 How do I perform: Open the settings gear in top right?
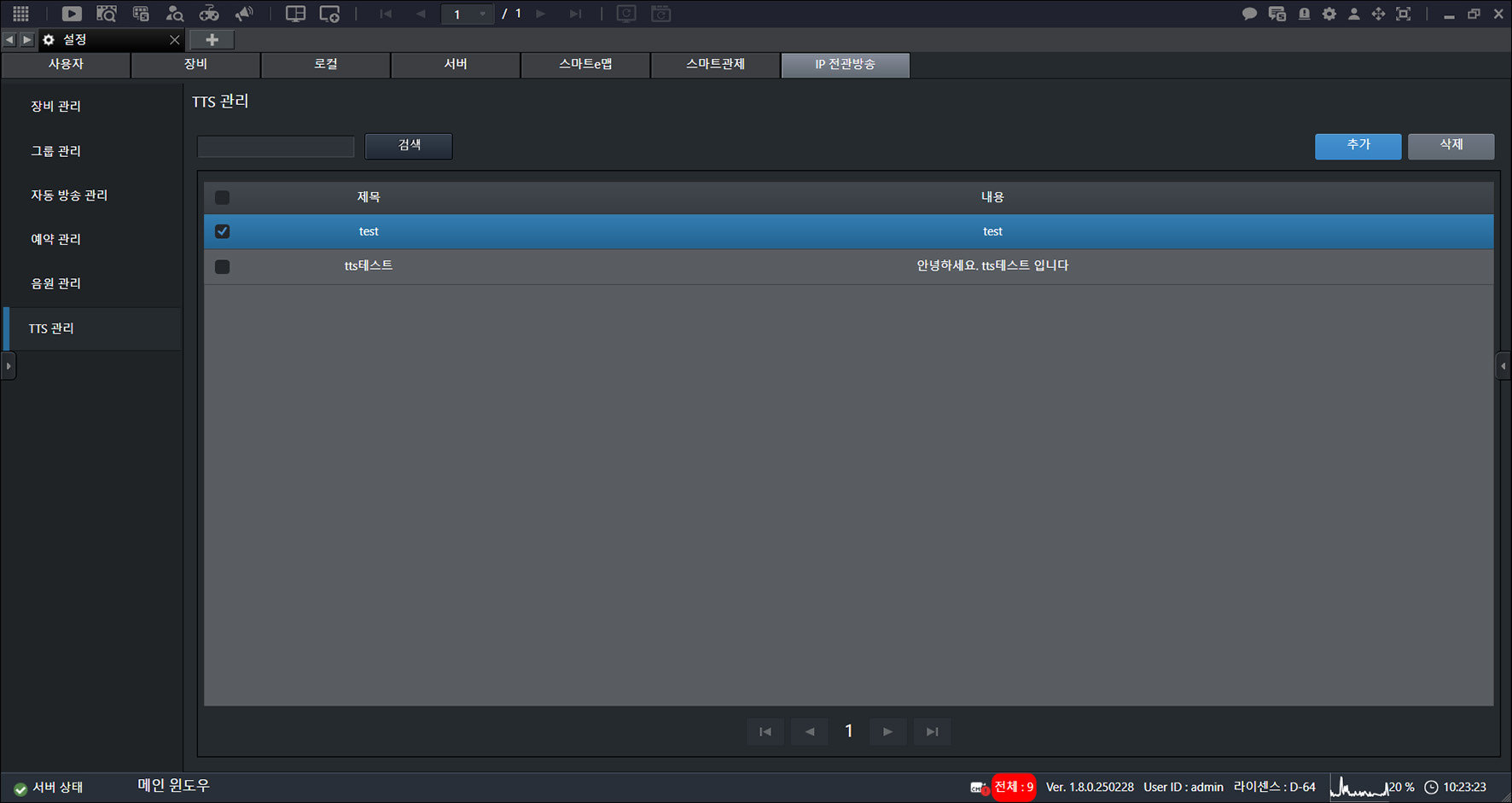point(1329,14)
